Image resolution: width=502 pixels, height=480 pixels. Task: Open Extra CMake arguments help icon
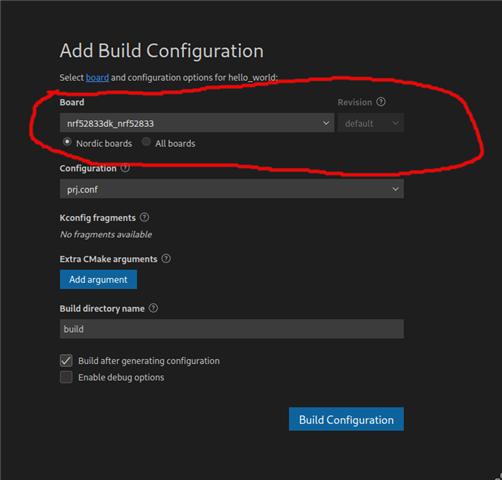tap(166, 259)
